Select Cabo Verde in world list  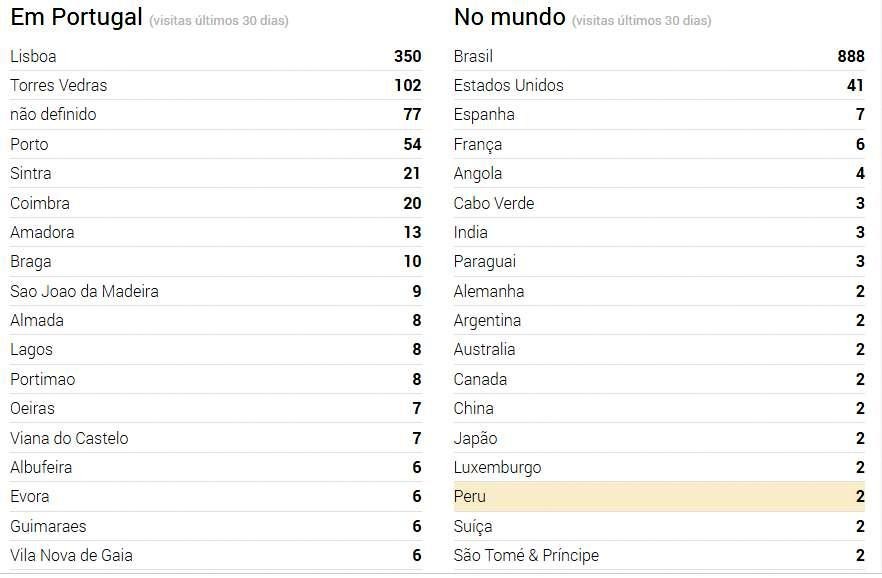[x=494, y=203]
